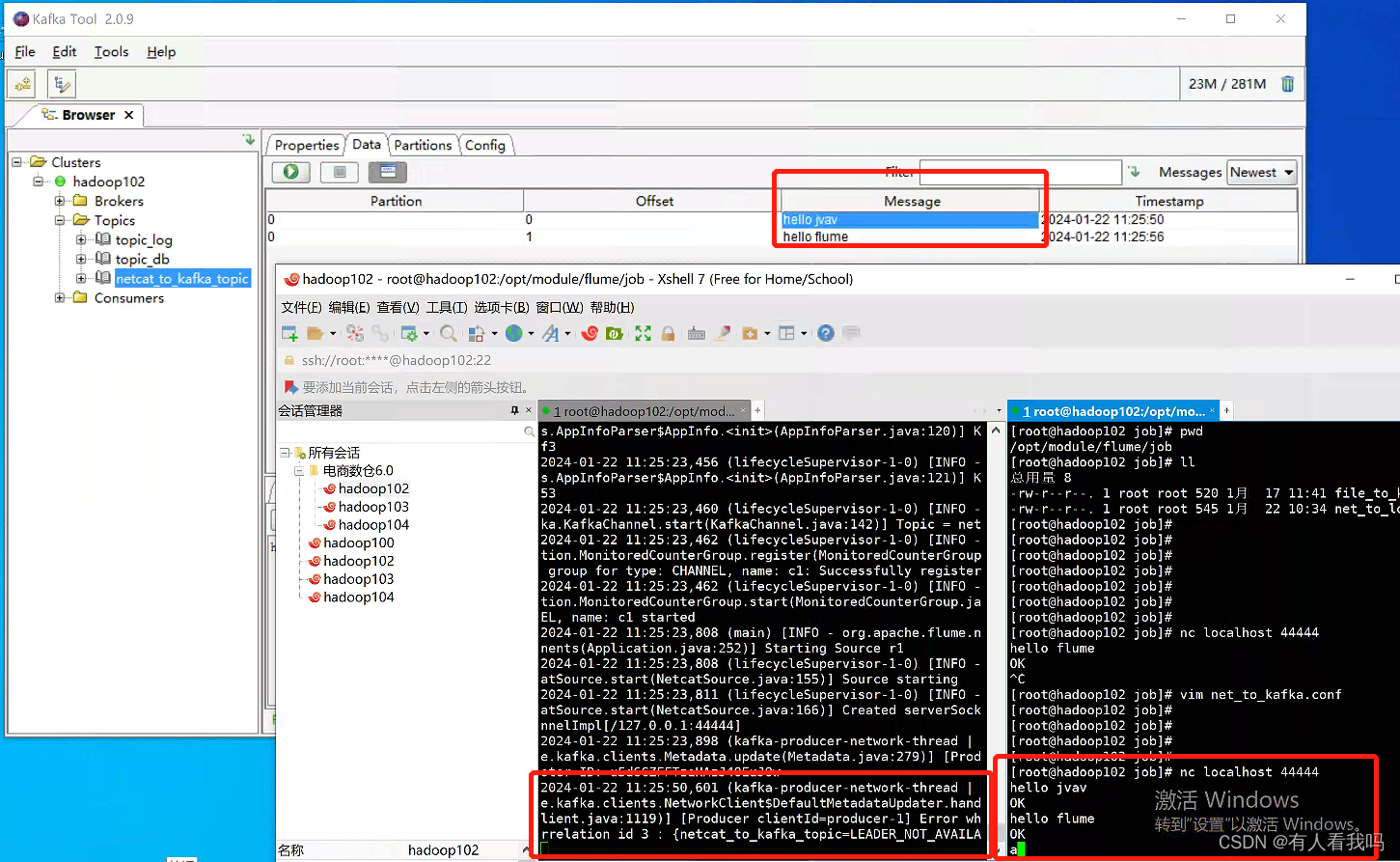Open Xshell 工具(T) menu

click(x=447, y=307)
